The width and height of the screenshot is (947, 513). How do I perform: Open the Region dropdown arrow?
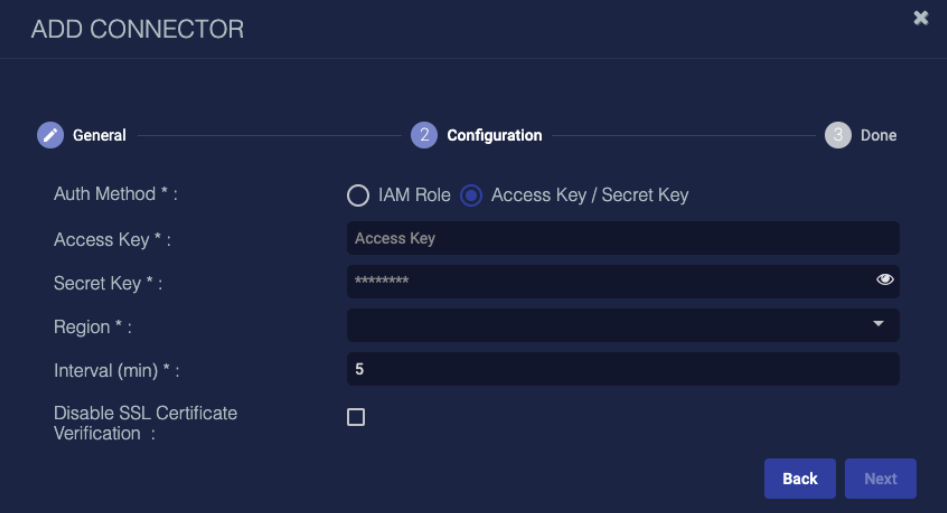click(878, 324)
